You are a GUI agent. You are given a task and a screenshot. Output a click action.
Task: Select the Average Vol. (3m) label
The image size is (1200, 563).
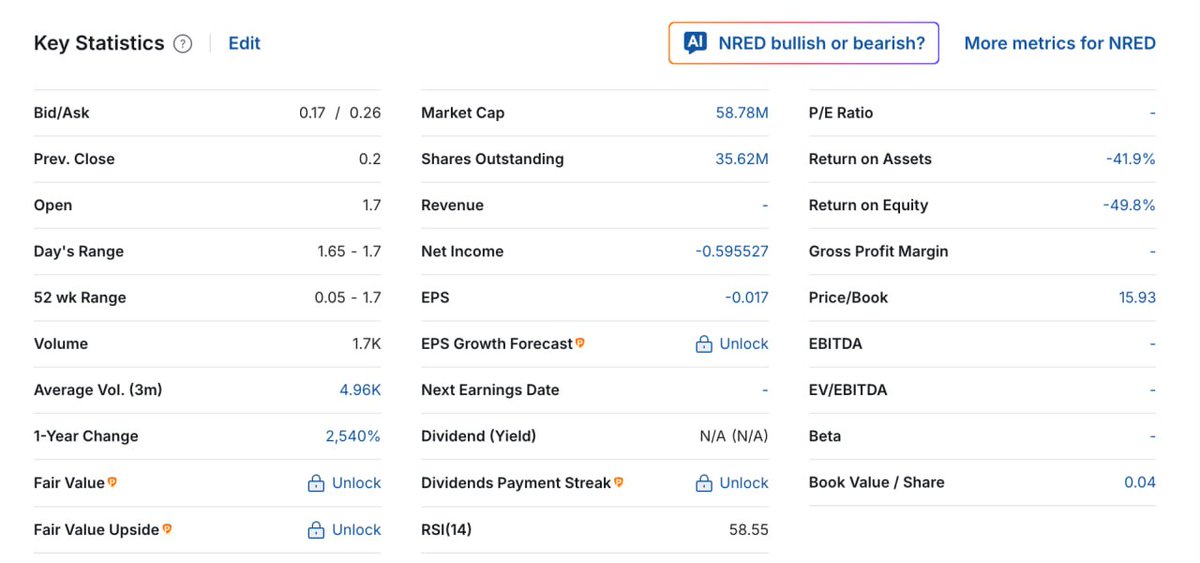click(98, 390)
